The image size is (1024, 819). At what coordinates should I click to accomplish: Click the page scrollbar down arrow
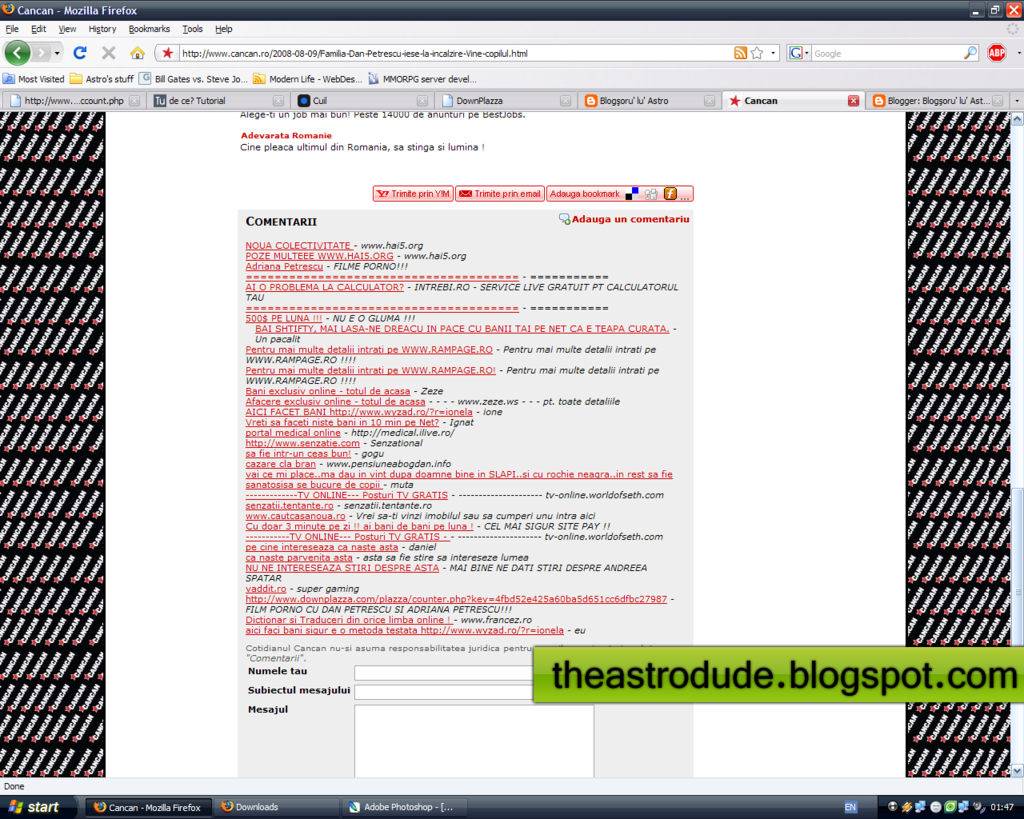tap(1017, 771)
